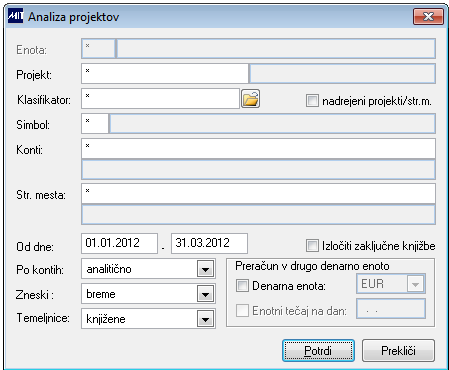449x370 pixels.
Task: Confirm with the Potrdi button
Action: click(318, 350)
